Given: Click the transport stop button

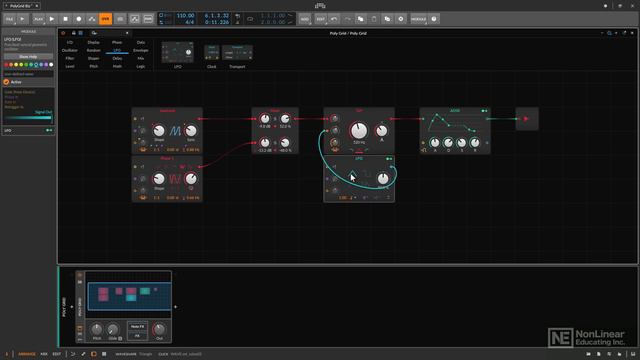Looking at the screenshot, I should [65, 19].
